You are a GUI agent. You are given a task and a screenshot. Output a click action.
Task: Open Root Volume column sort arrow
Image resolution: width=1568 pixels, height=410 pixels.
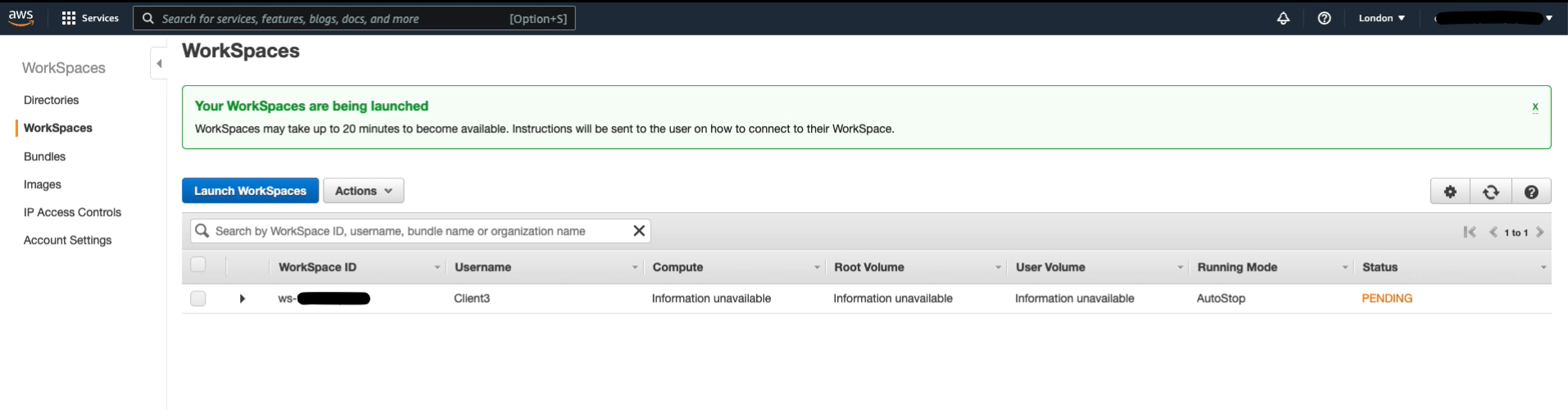tap(998, 268)
